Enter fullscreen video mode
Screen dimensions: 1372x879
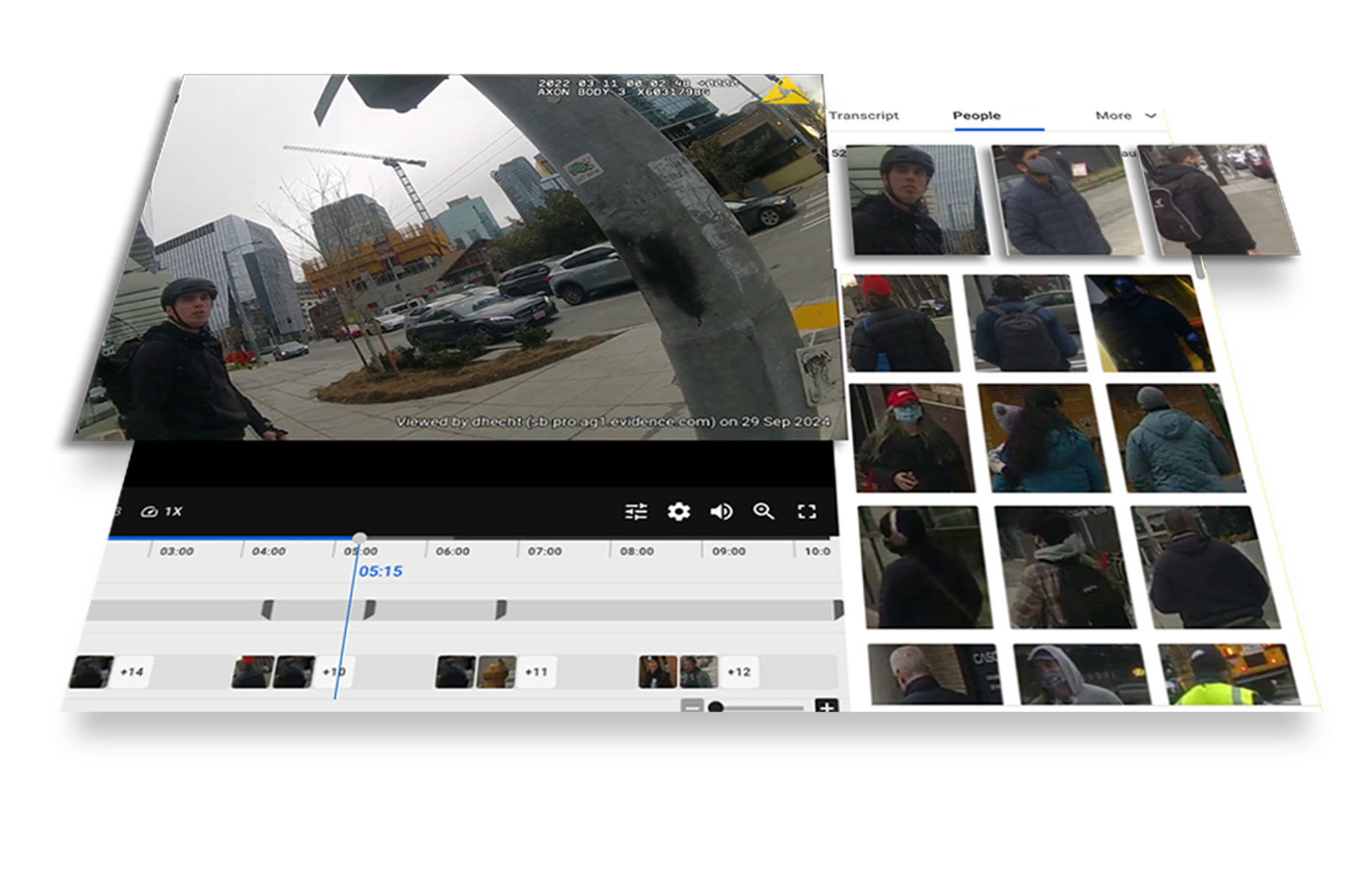[807, 512]
